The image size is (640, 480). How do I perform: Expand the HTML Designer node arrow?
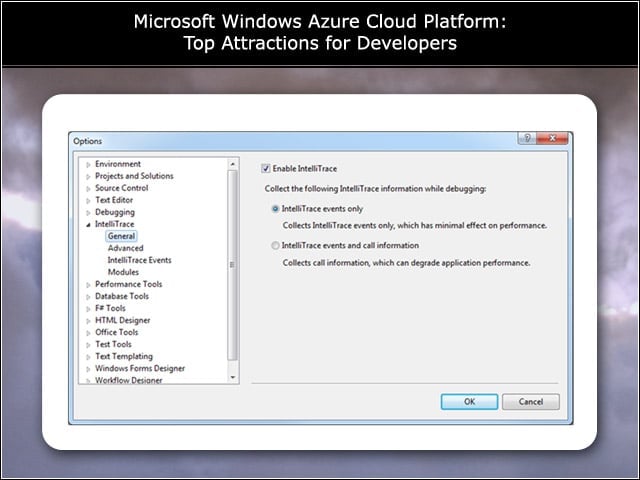[x=88, y=321]
